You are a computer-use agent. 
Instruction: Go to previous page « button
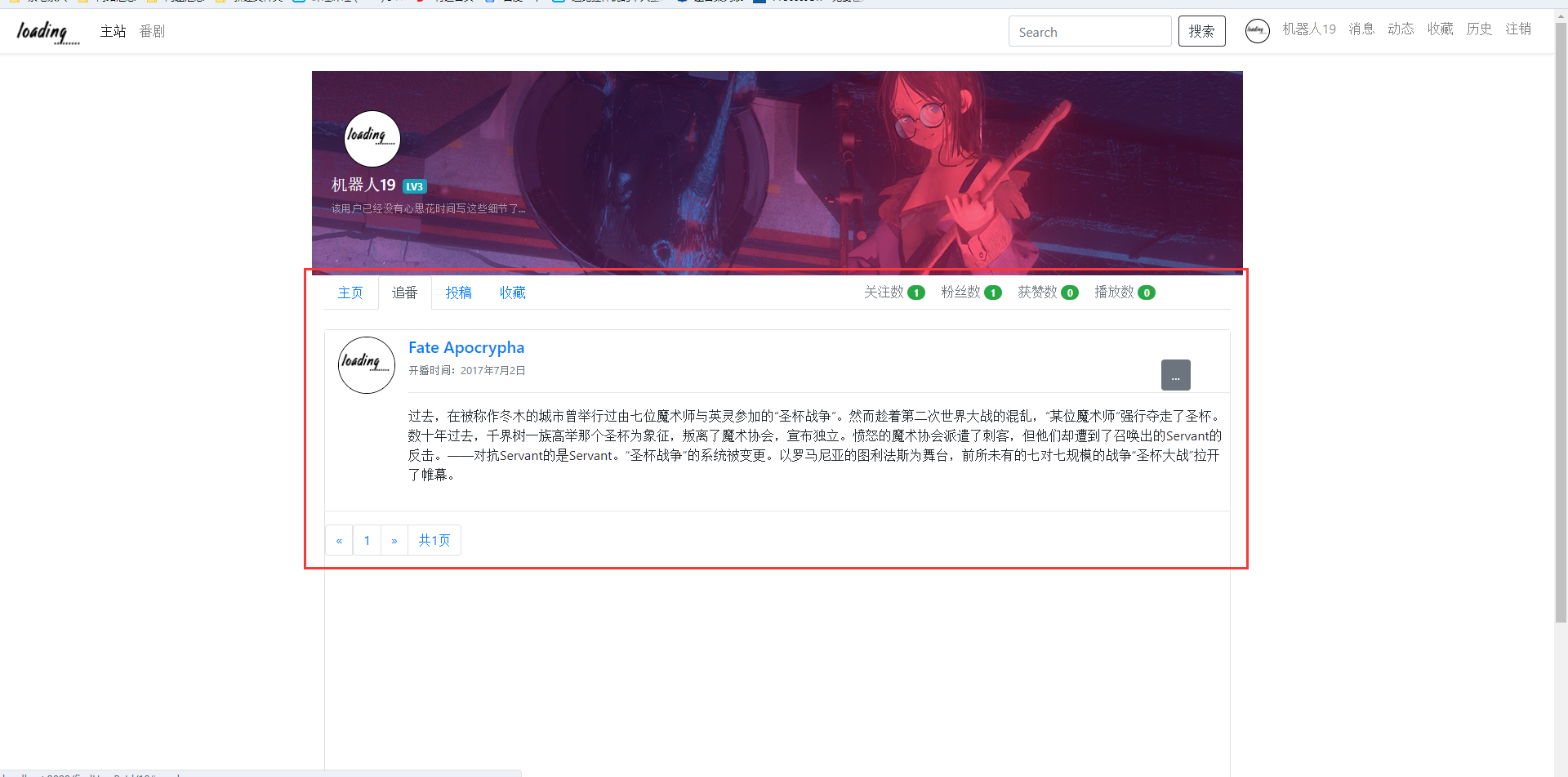tap(339, 540)
